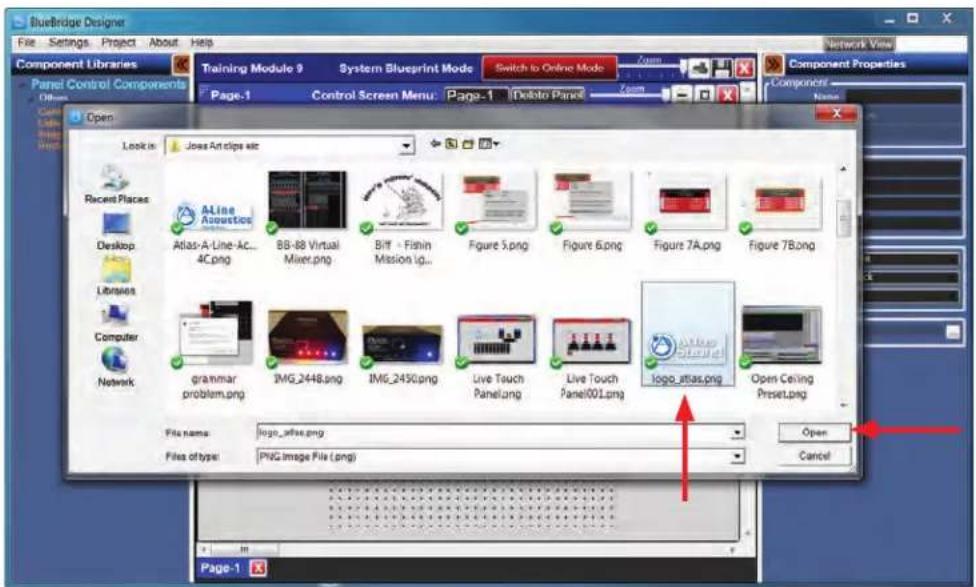Collapse the Component Libraries panel arrow
Viewport: 976px width, 587px height.
pyautogui.click(x=181, y=64)
